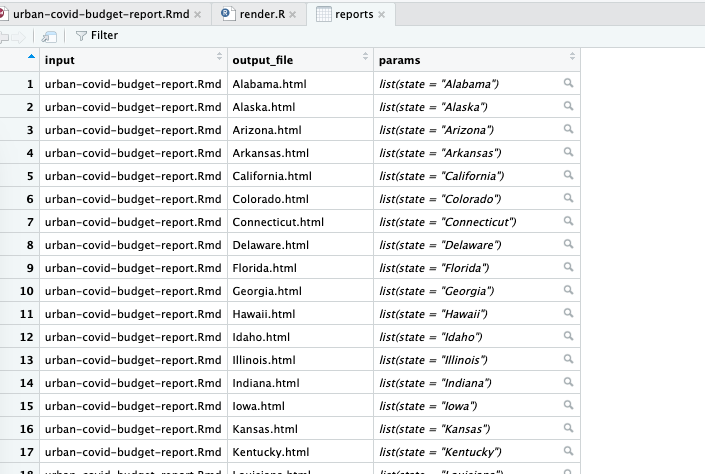The width and height of the screenshot is (705, 474).
Task: Click the Delaware.html cell
Action: 300,245
